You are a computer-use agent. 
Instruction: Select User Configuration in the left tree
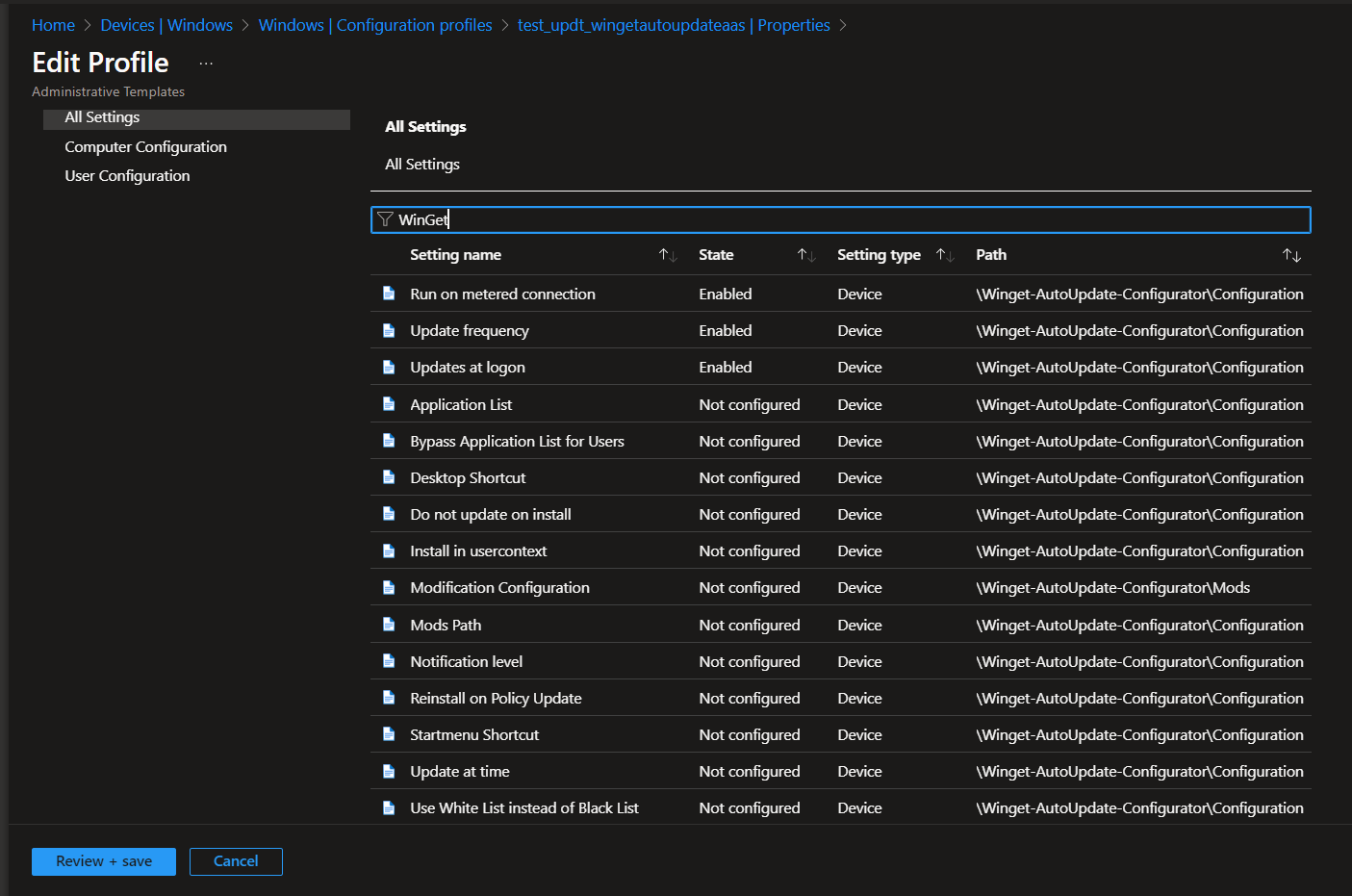click(127, 176)
